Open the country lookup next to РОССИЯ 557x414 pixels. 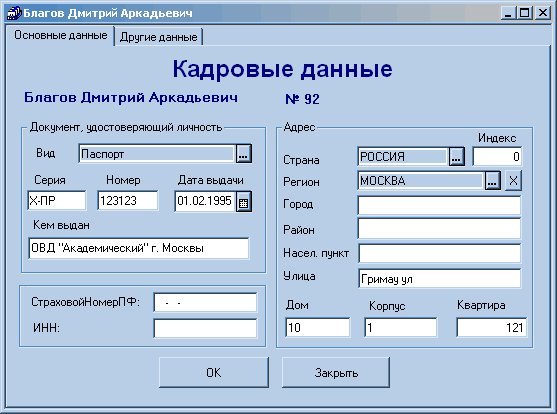click(x=456, y=156)
